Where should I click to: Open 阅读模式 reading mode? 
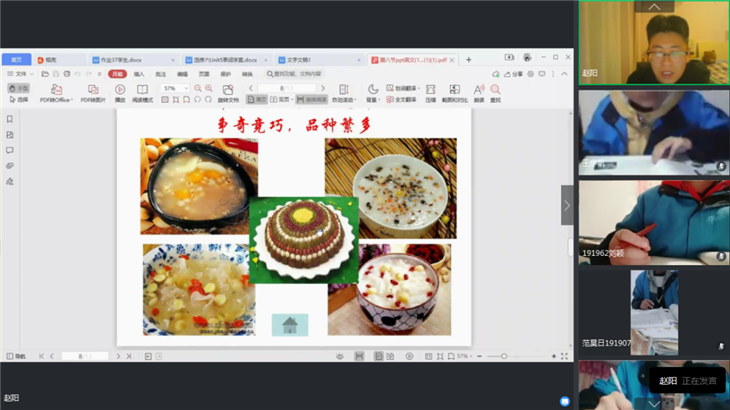pyautogui.click(x=143, y=90)
